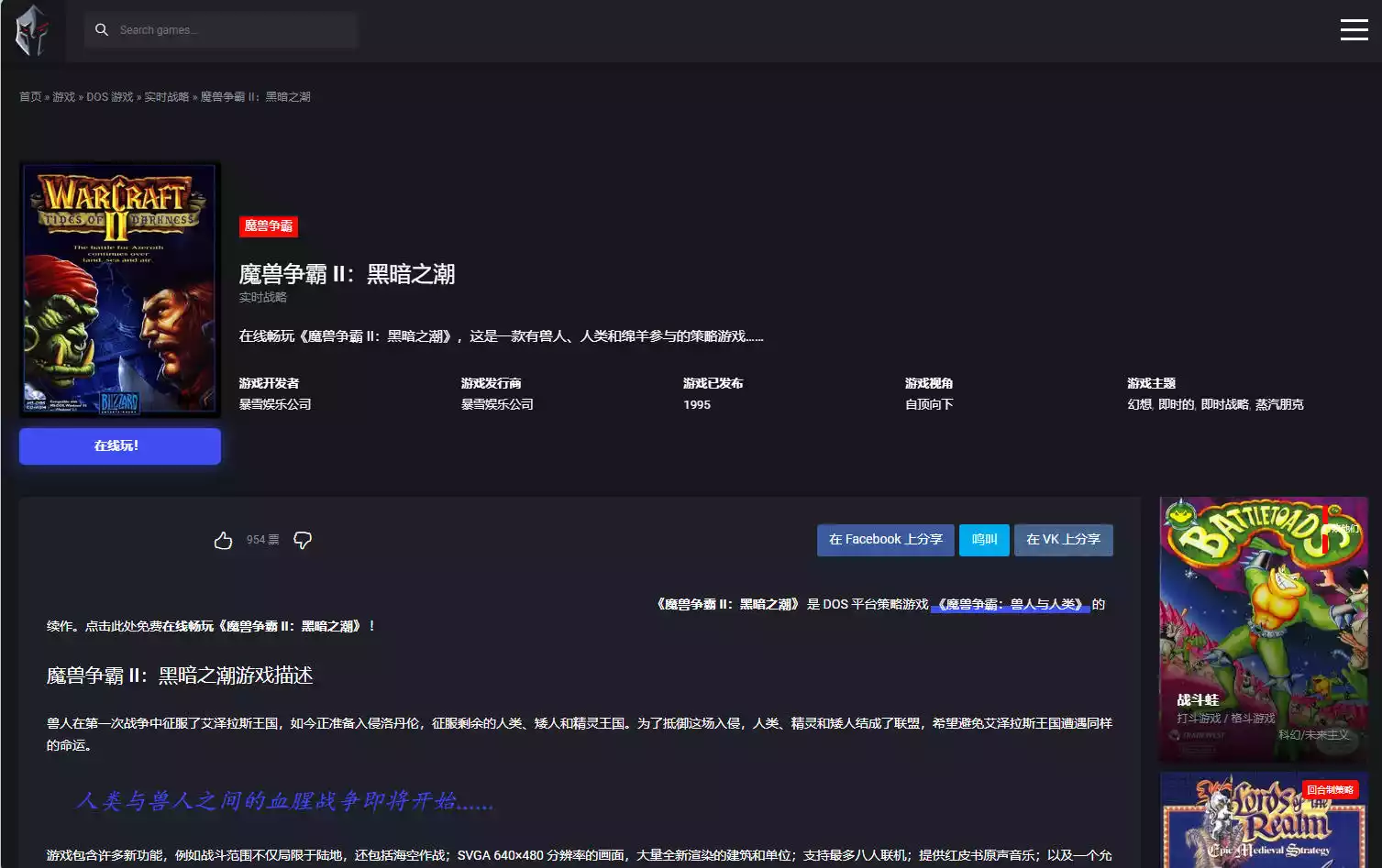Click release year 1995
Viewport: 1382px width, 868px height.
[697, 404]
